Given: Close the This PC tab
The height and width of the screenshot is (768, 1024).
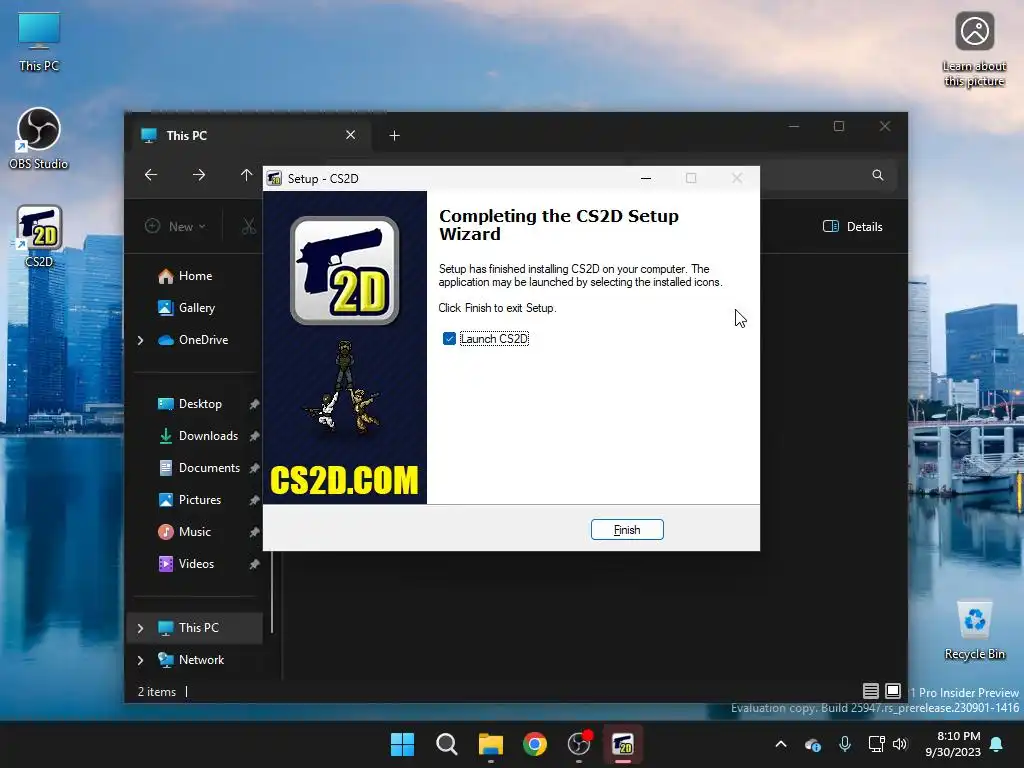Looking at the screenshot, I should click(x=351, y=135).
